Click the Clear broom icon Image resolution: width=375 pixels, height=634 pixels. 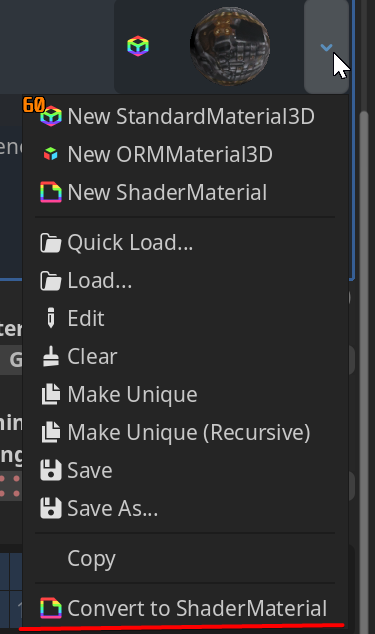[x=51, y=356]
